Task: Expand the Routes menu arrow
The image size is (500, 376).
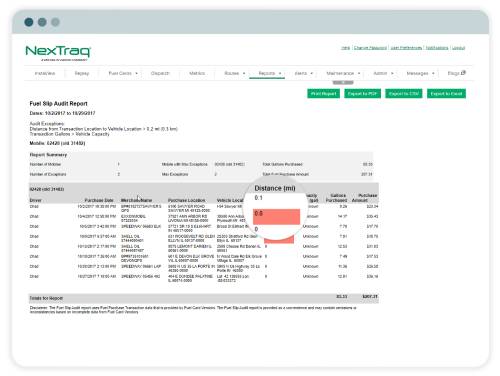Action: tap(244, 73)
